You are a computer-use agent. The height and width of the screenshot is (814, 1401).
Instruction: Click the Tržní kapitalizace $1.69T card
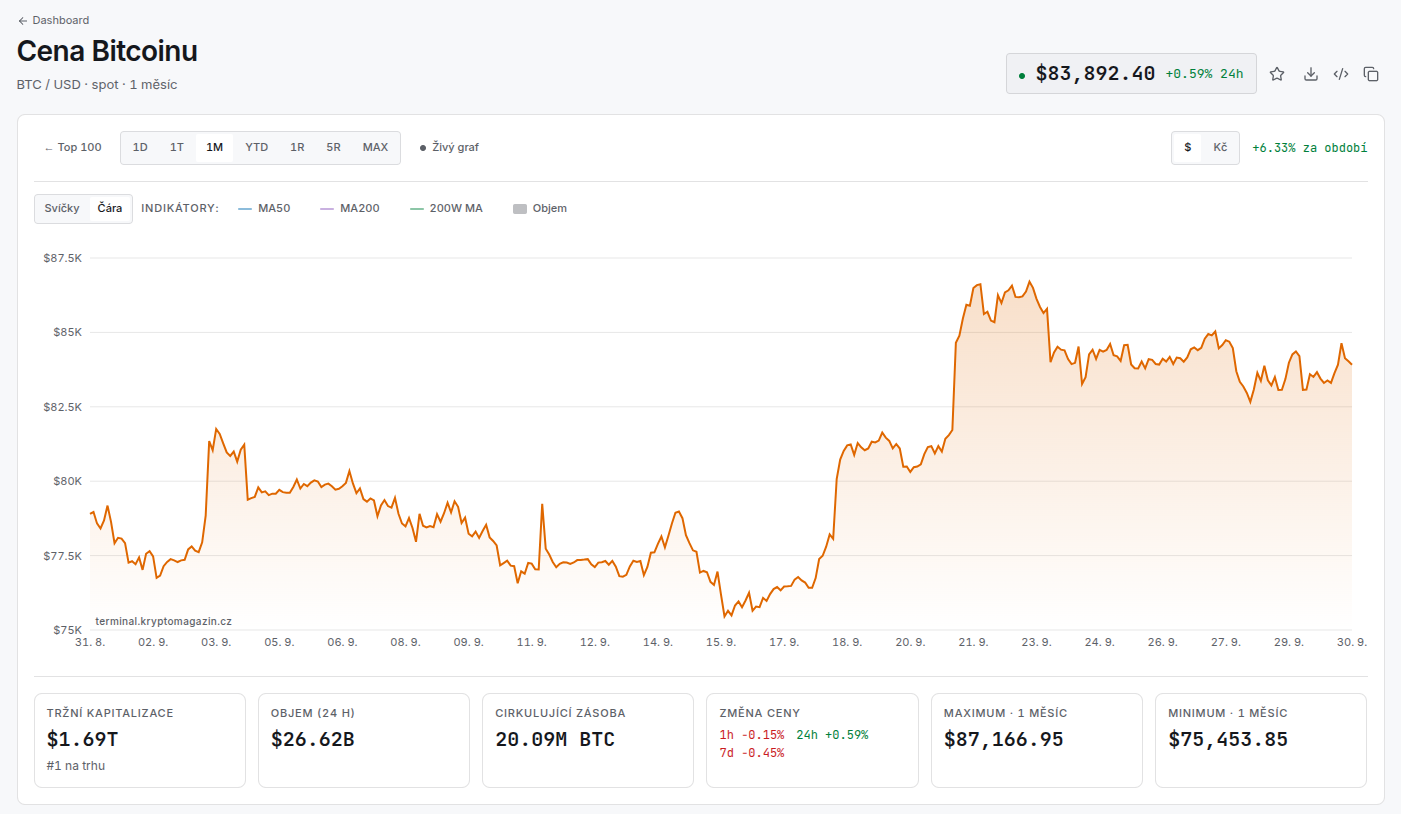click(140, 740)
